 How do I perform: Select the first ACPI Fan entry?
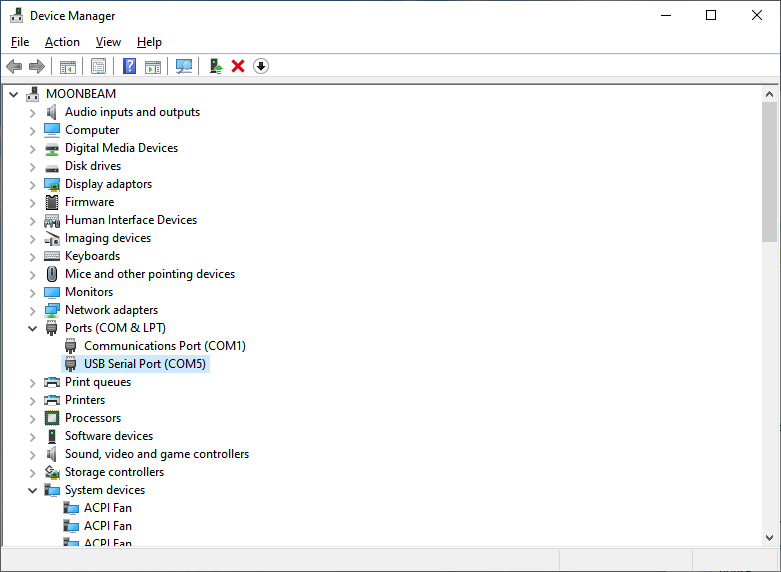(107, 508)
